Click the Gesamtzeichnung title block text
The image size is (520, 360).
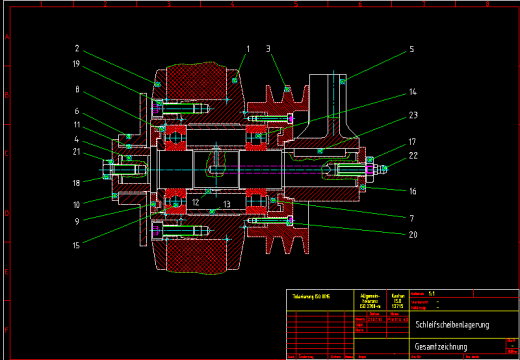tap(441, 347)
